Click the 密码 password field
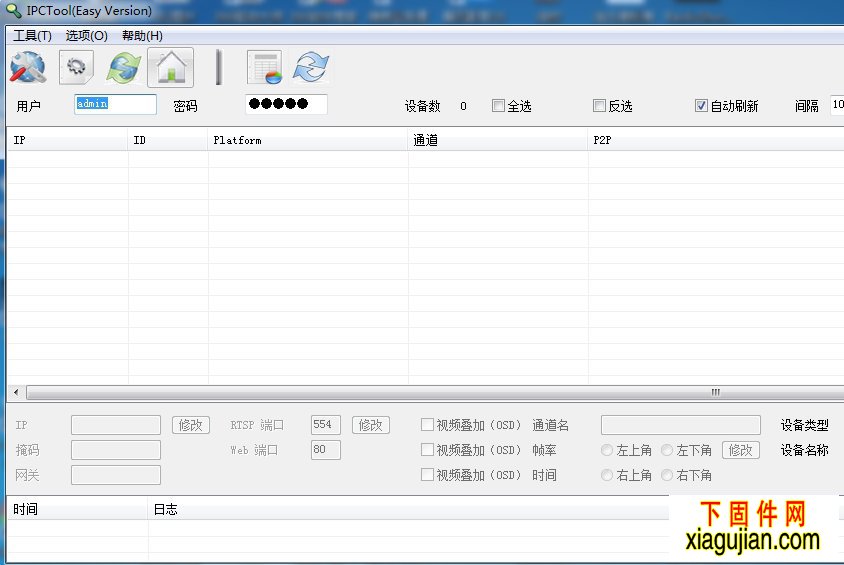Image resolution: width=844 pixels, height=565 pixels. (x=286, y=104)
